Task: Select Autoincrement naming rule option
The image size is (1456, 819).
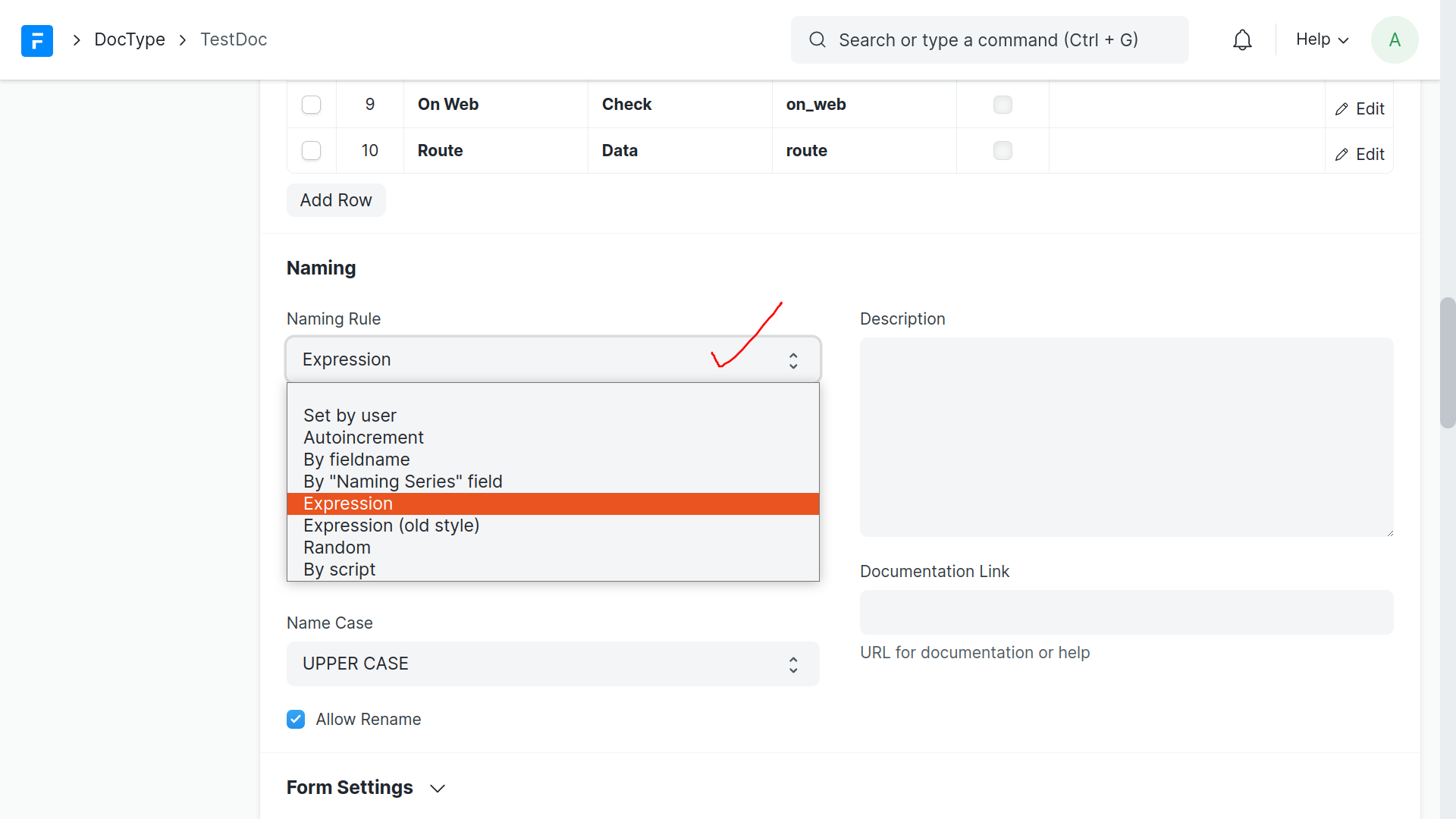Action: point(364,437)
